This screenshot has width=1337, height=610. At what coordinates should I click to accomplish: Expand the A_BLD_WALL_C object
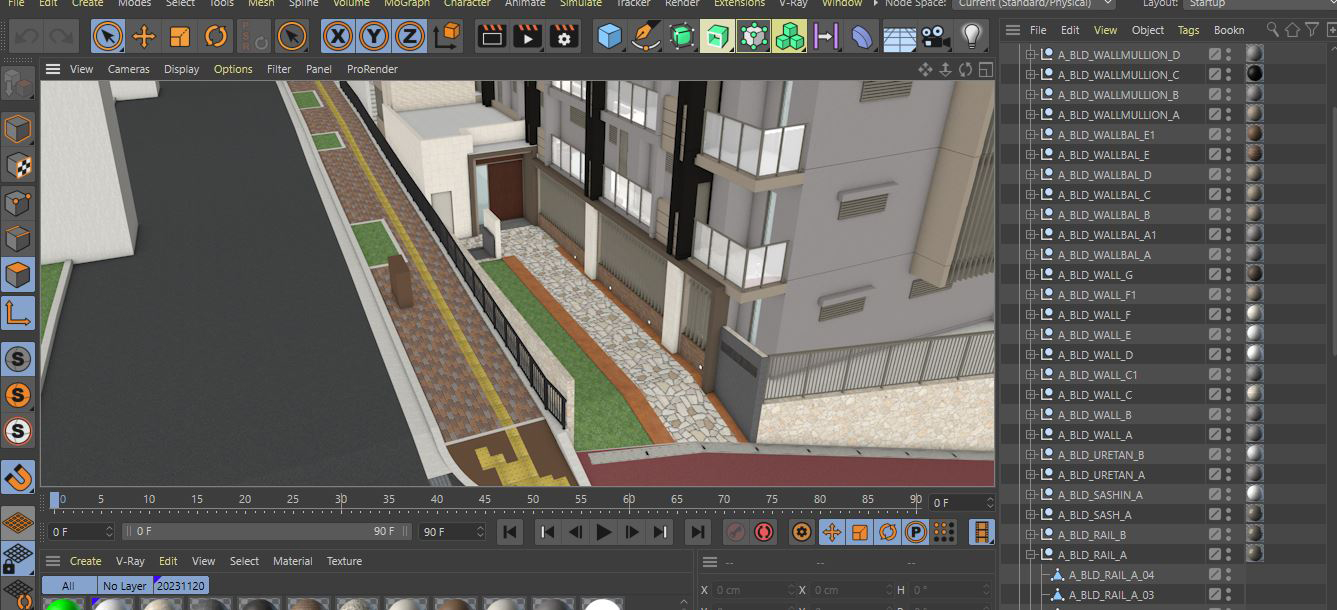click(1030, 395)
